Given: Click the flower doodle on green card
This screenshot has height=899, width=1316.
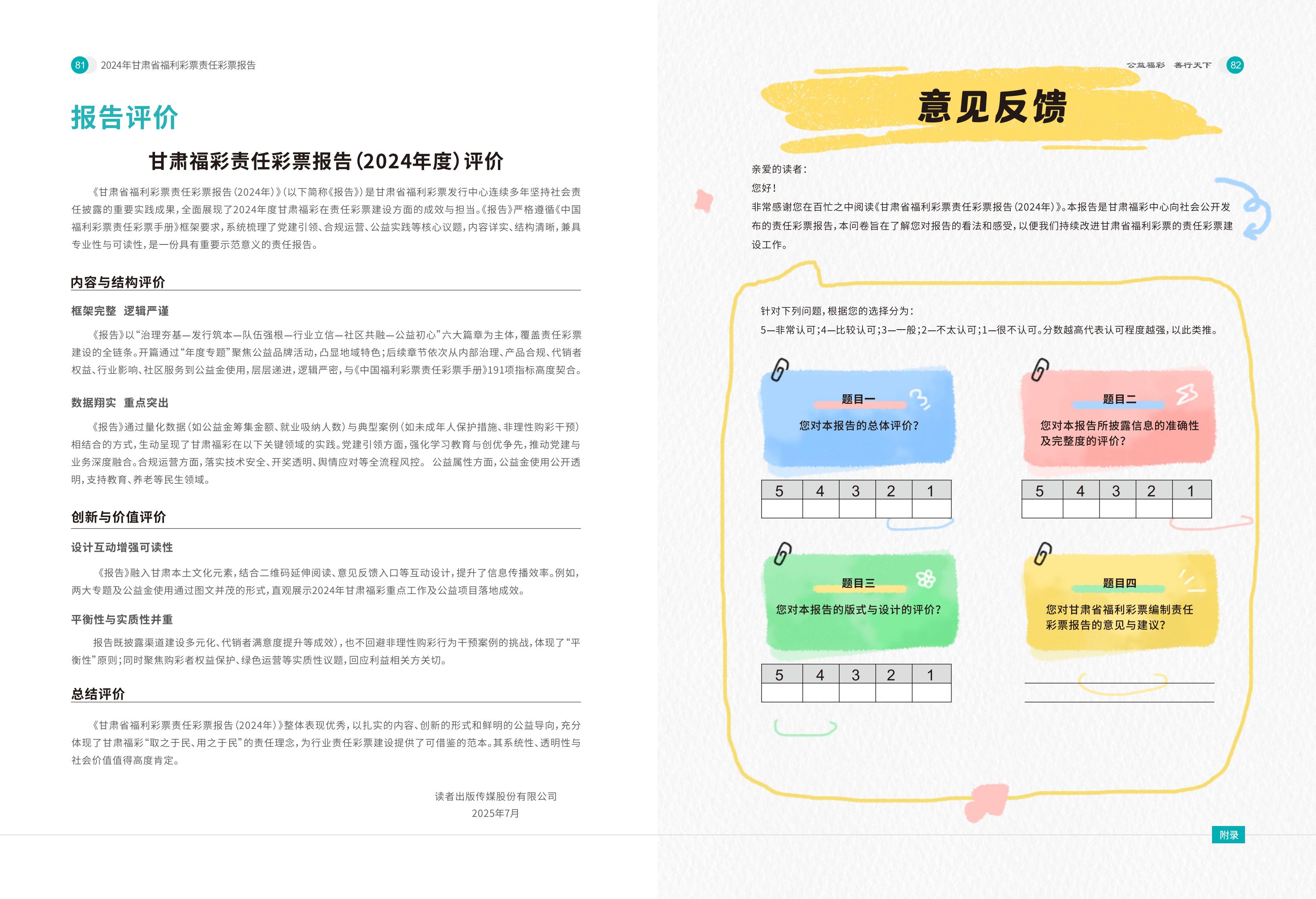Looking at the screenshot, I should pyautogui.click(x=925, y=578).
